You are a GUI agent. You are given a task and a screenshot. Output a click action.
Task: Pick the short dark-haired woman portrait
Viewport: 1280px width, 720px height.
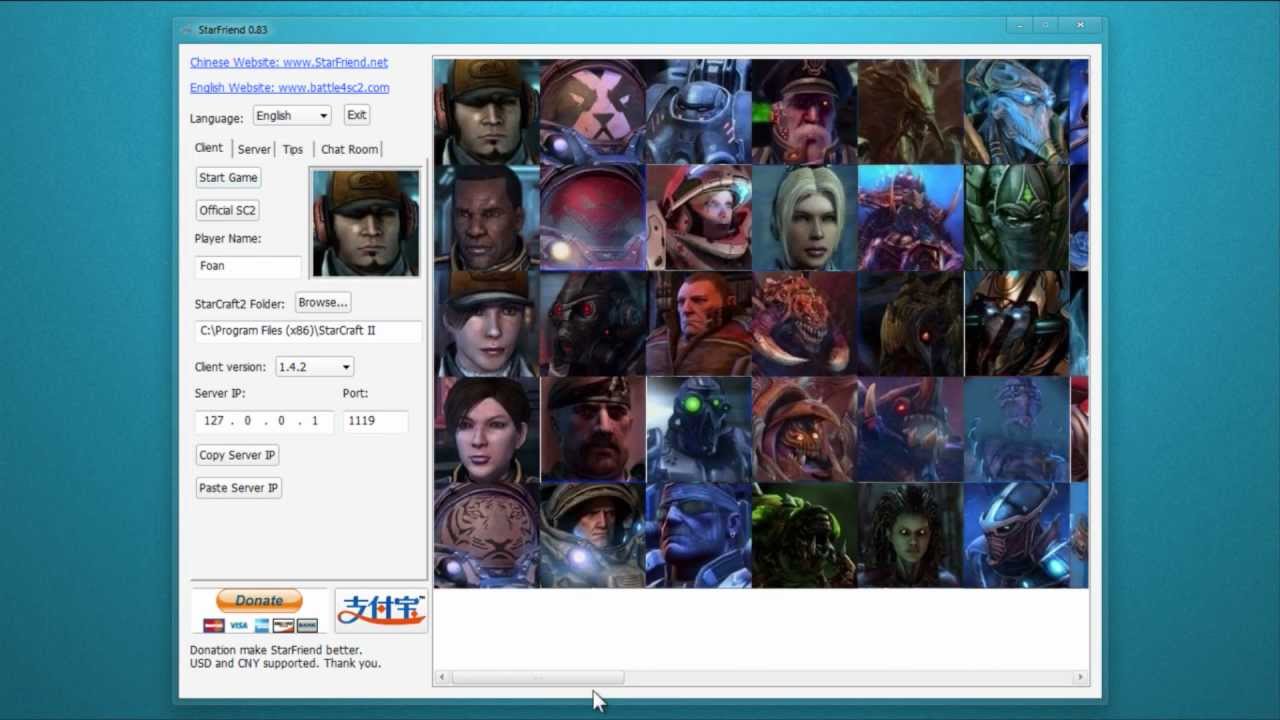(x=486, y=429)
